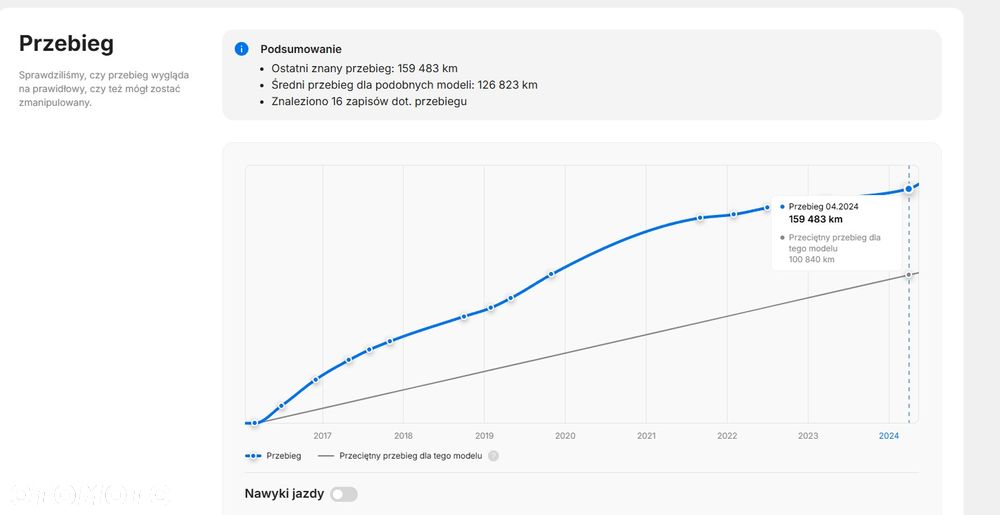
Task: Click the 2022 year label on the axis
Action: click(x=727, y=436)
